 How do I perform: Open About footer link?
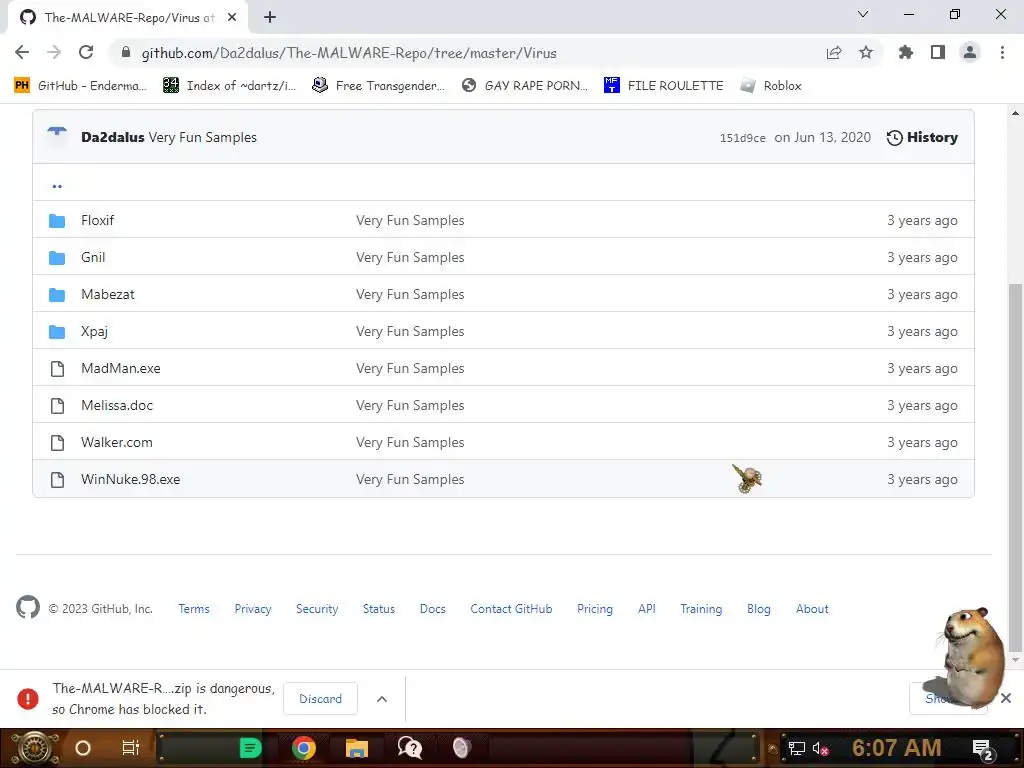click(x=812, y=609)
